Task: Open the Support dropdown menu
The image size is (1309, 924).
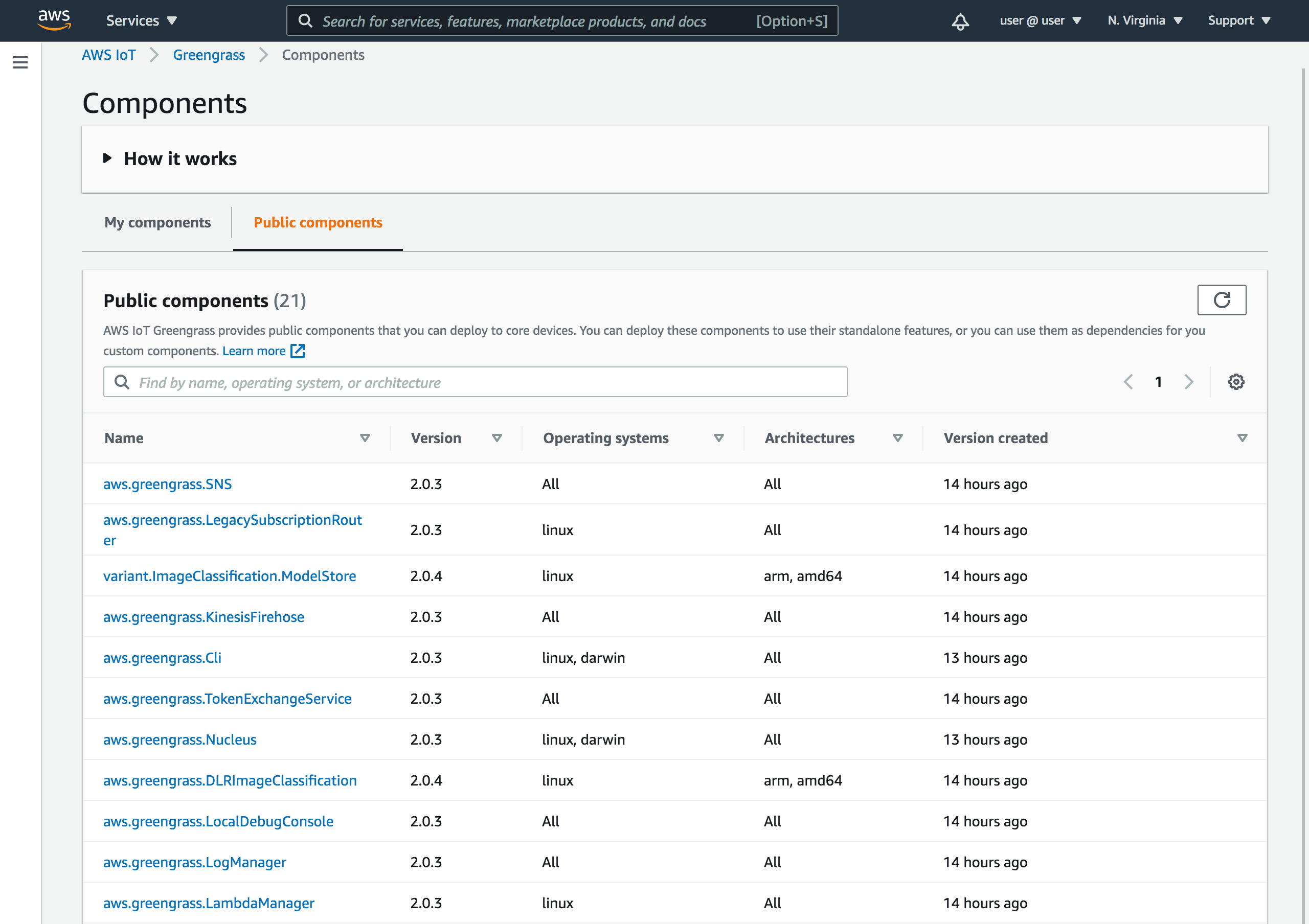Action: (1239, 21)
